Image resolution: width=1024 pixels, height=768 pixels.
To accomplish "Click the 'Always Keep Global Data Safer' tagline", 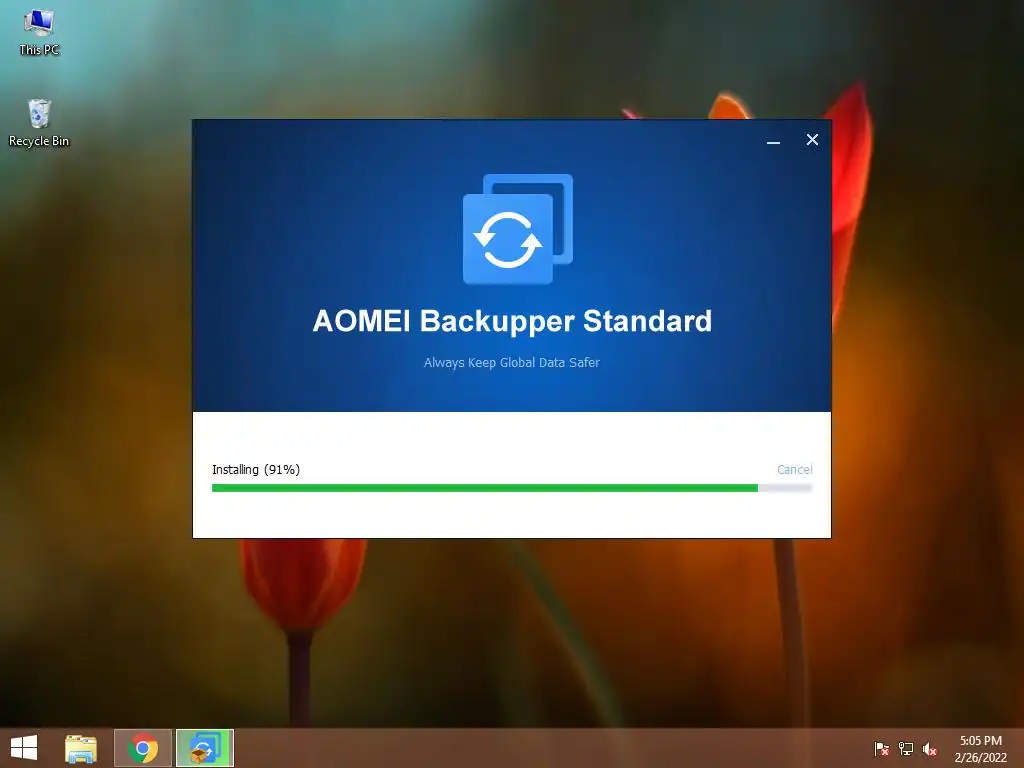I will point(511,362).
